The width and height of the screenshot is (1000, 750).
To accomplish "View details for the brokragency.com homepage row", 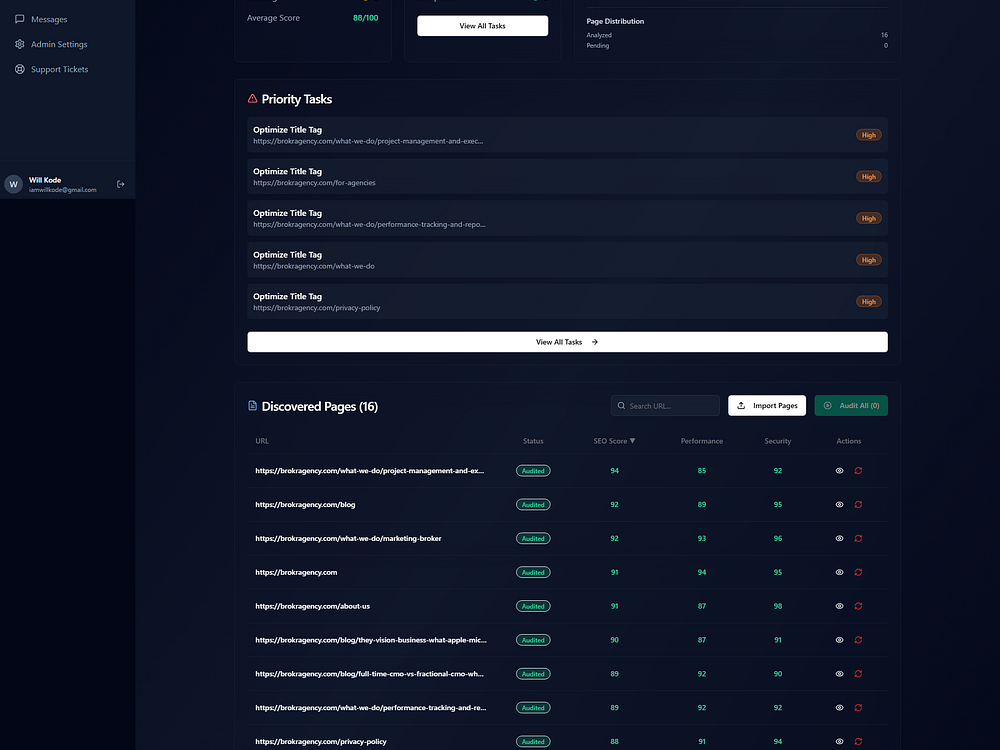I will (x=839, y=572).
